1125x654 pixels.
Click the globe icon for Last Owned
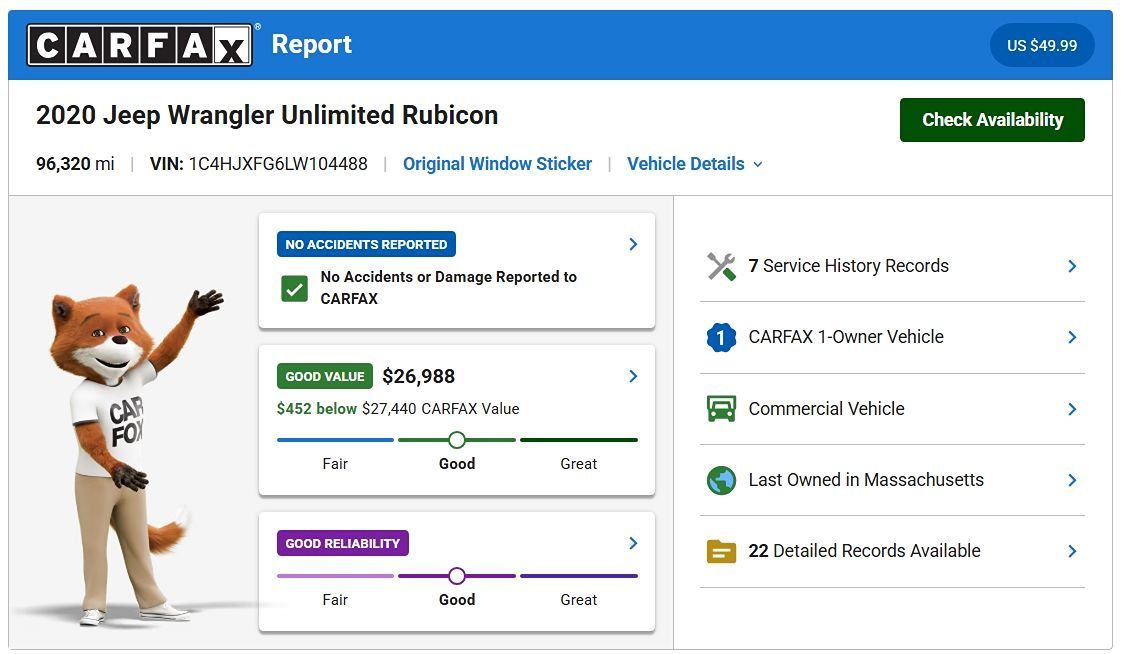pos(721,480)
